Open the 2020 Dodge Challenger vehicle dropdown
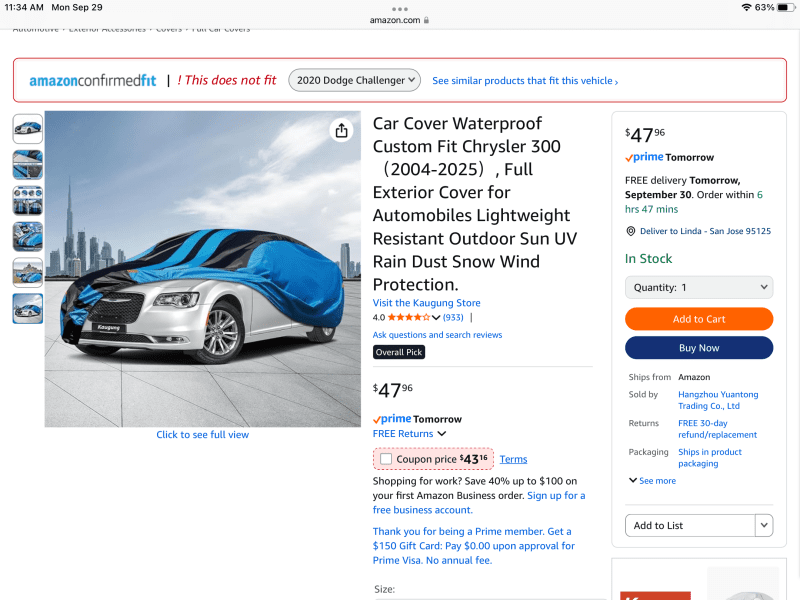The width and height of the screenshot is (800, 600). (355, 80)
